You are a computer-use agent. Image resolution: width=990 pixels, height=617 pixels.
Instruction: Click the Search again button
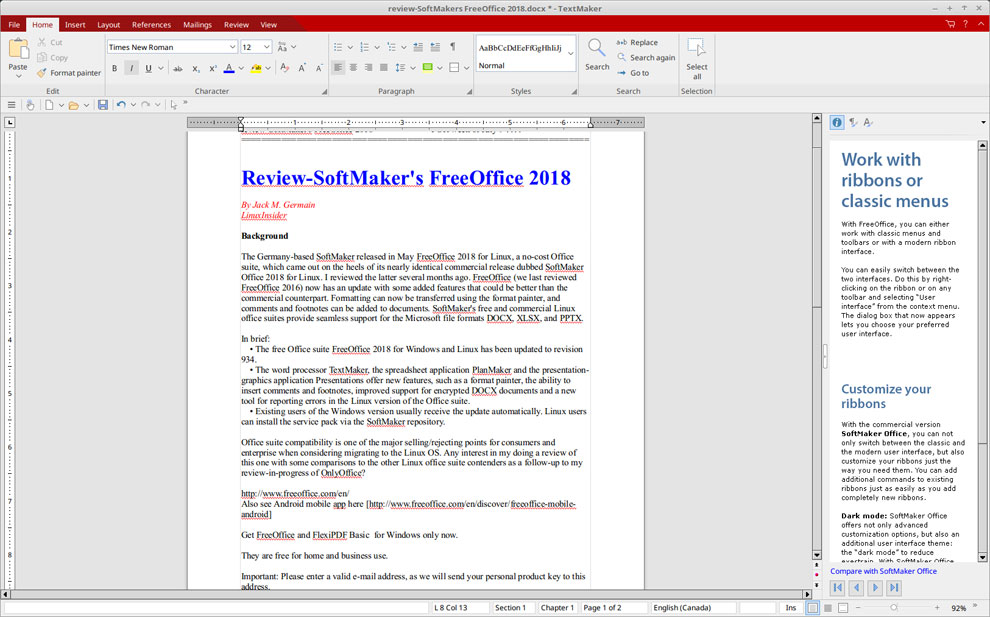pos(646,57)
